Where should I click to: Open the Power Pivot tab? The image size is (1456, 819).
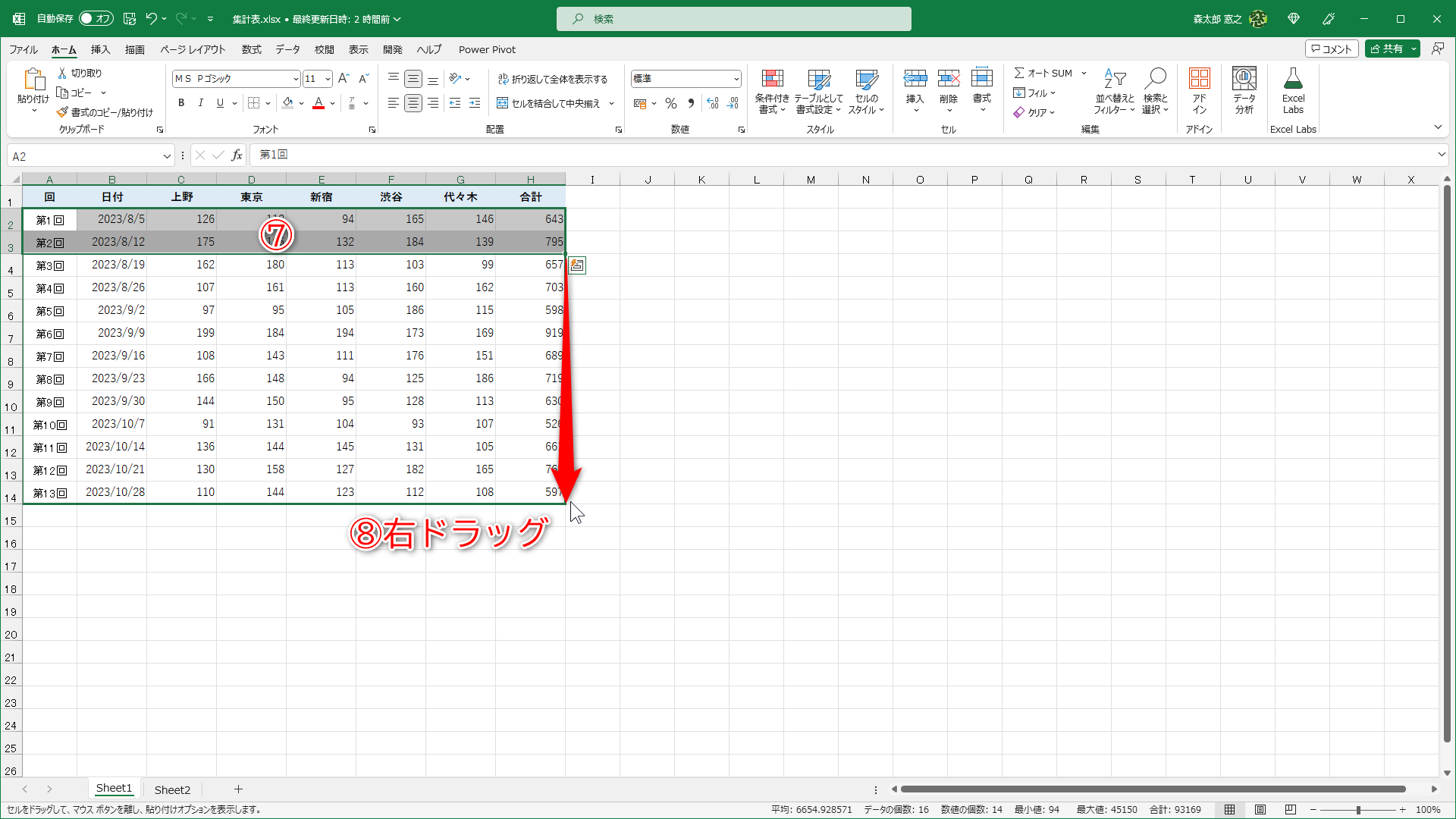coord(487,49)
